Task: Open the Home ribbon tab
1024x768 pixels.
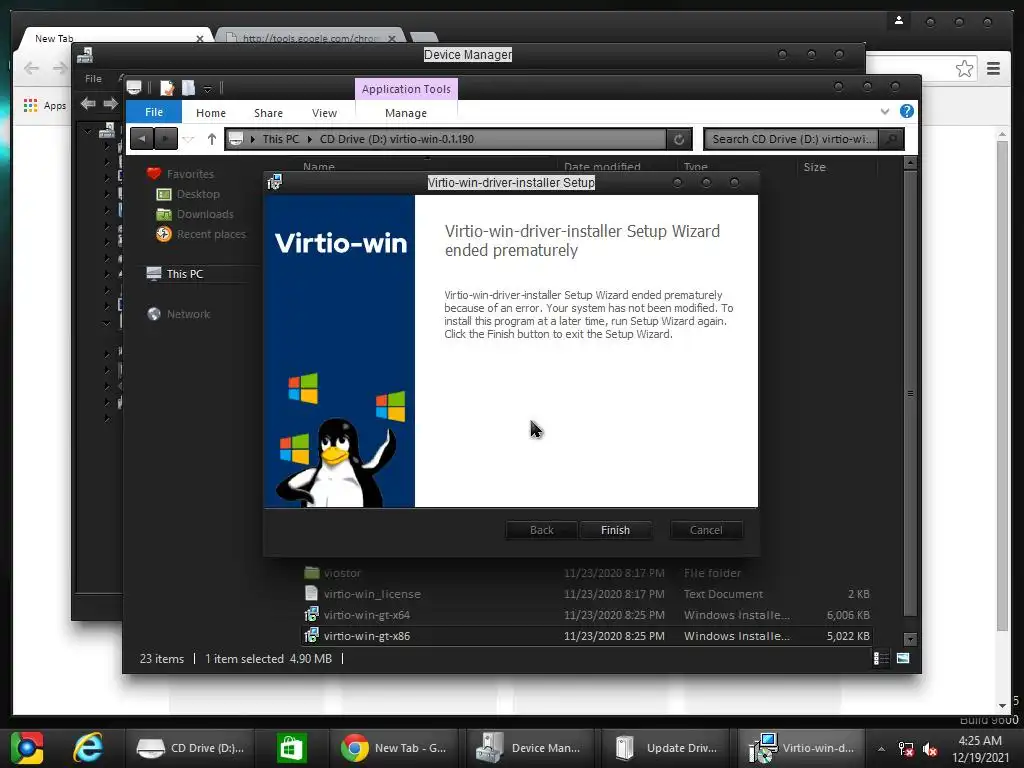Action: (210, 113)
